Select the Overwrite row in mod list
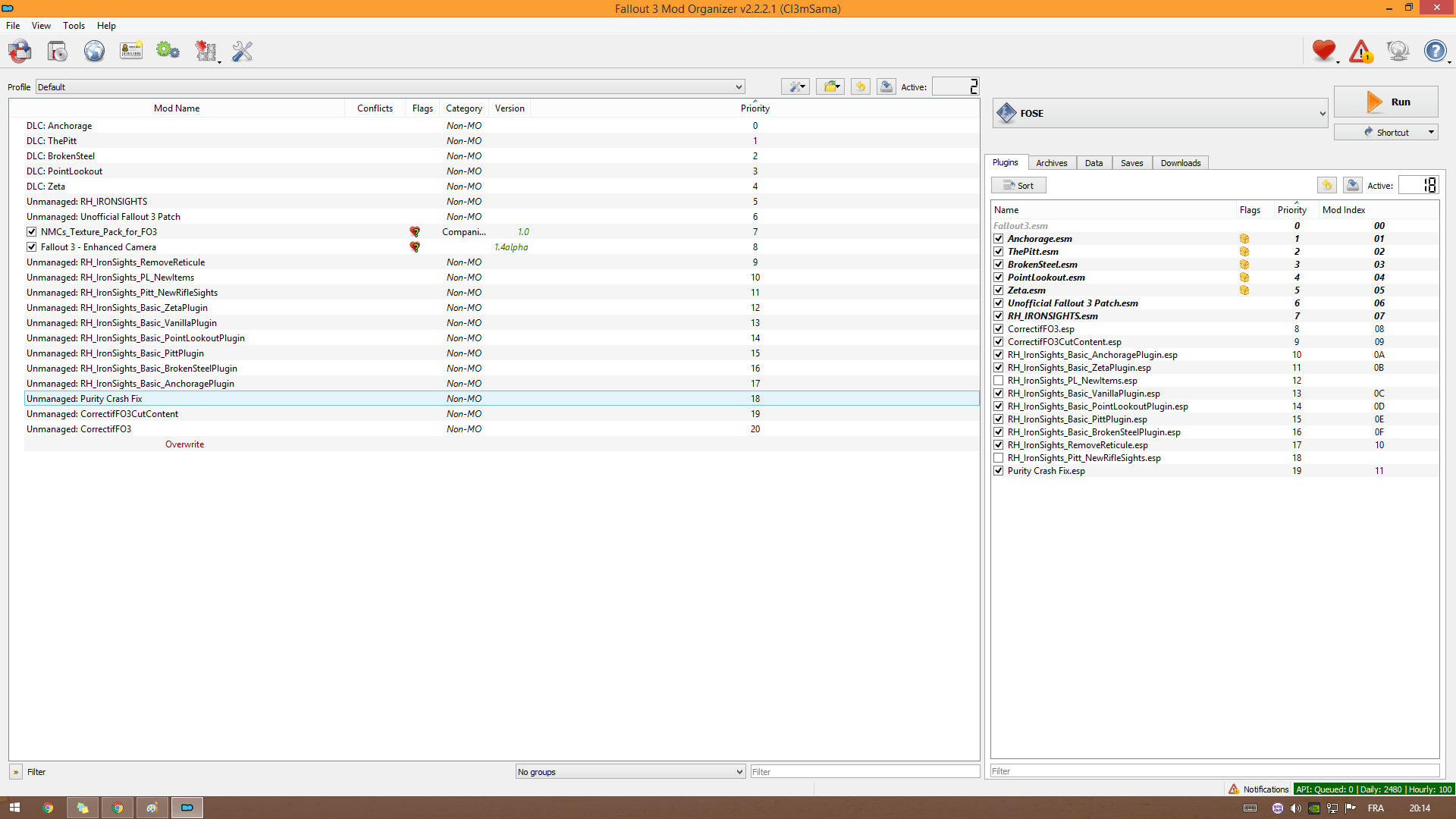Image resolution: width=1456 pixels, height=819 pixels. click(501, 444)
